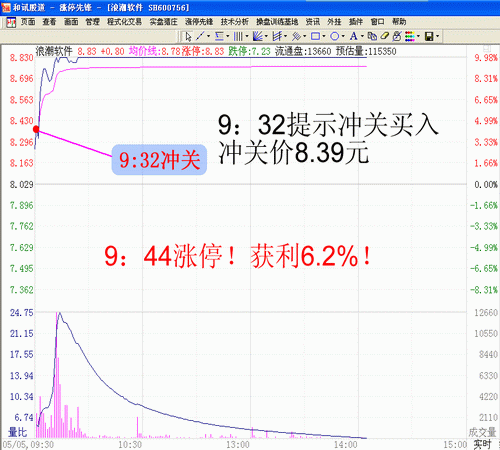Click the 9.98% percent axis label
The height and width of the screenshot is (450, 500).
coord(486,58)
